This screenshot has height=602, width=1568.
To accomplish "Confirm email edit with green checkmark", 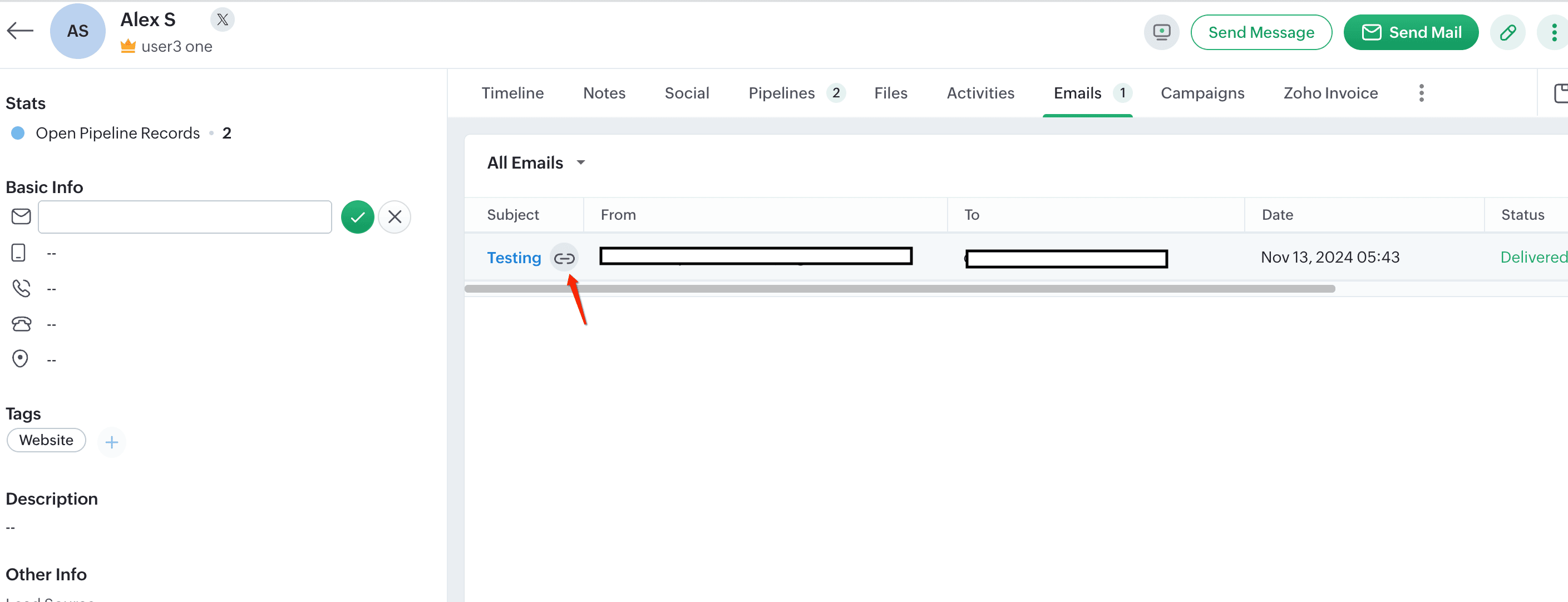I will 357,216.
